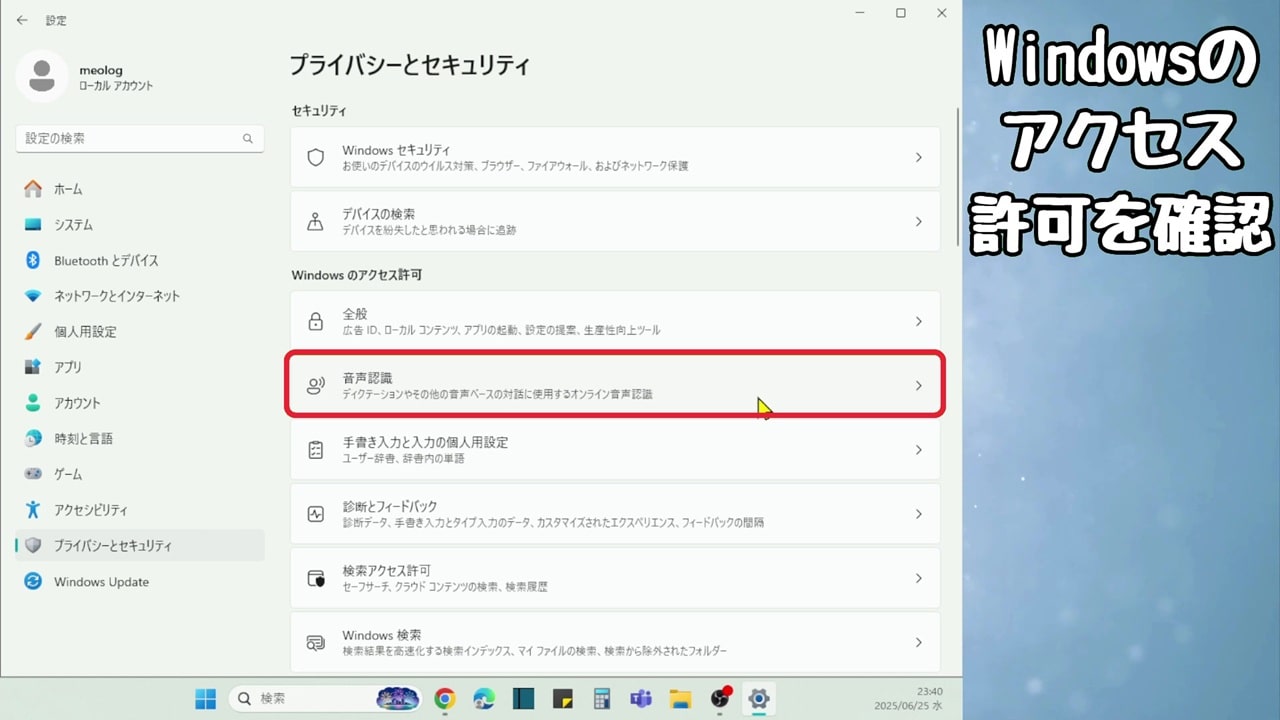Open 検索アクセス許可 via its chevron

[918, 578]
